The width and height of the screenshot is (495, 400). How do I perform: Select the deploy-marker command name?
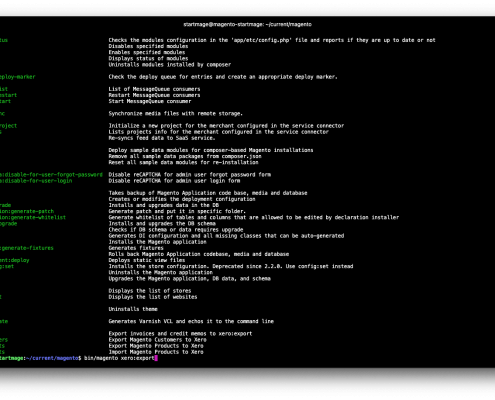(18, 77)
